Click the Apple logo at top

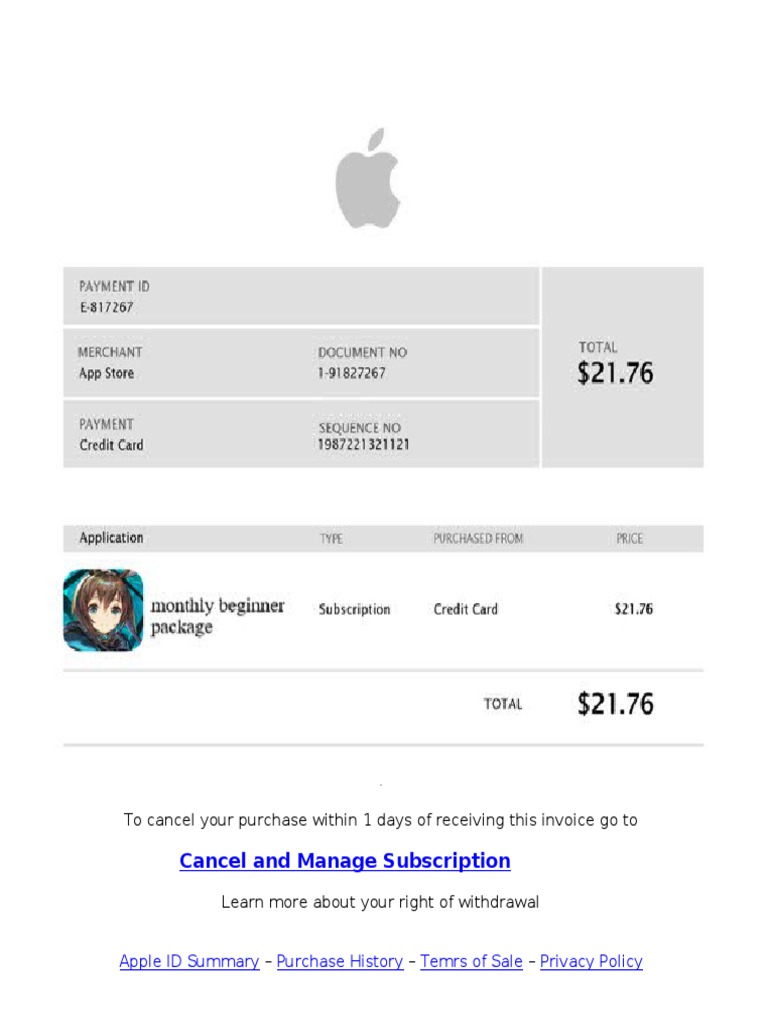[368, 178]
